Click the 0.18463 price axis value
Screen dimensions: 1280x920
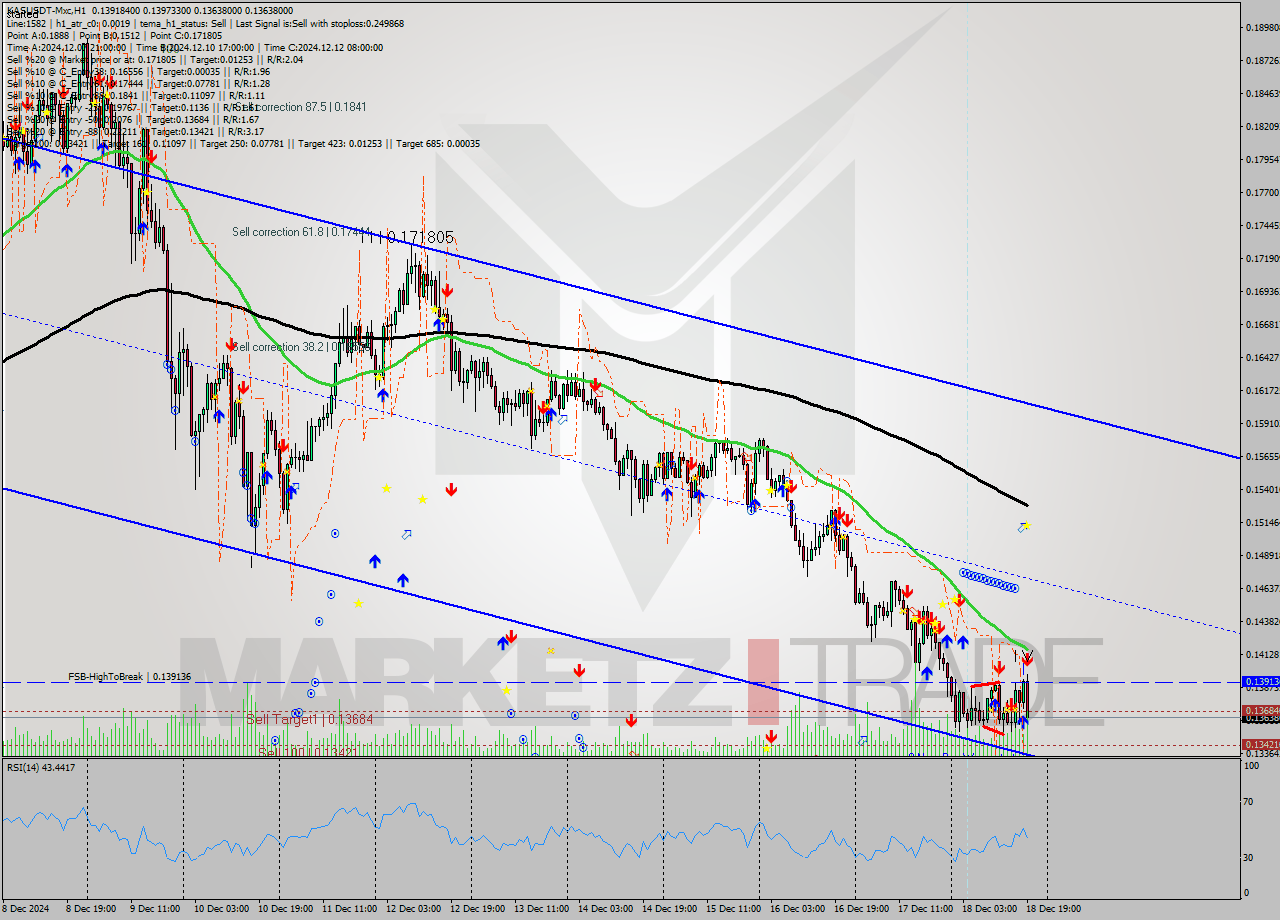tap(1261, 93)
